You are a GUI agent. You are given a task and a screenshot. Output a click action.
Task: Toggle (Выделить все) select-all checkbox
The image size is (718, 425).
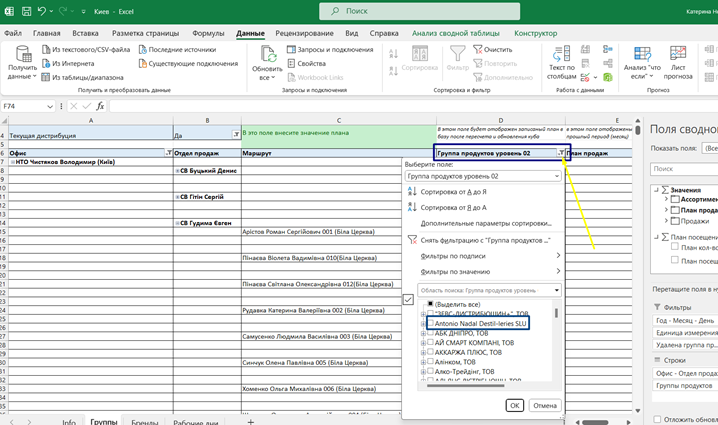pyautogui.click(x=430, y=304)
